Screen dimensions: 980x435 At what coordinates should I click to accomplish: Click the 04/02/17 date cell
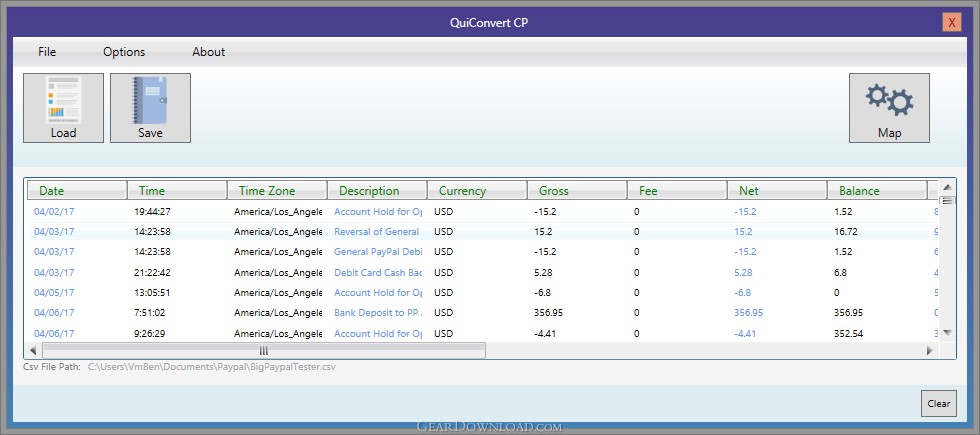(x=54, y=211)
